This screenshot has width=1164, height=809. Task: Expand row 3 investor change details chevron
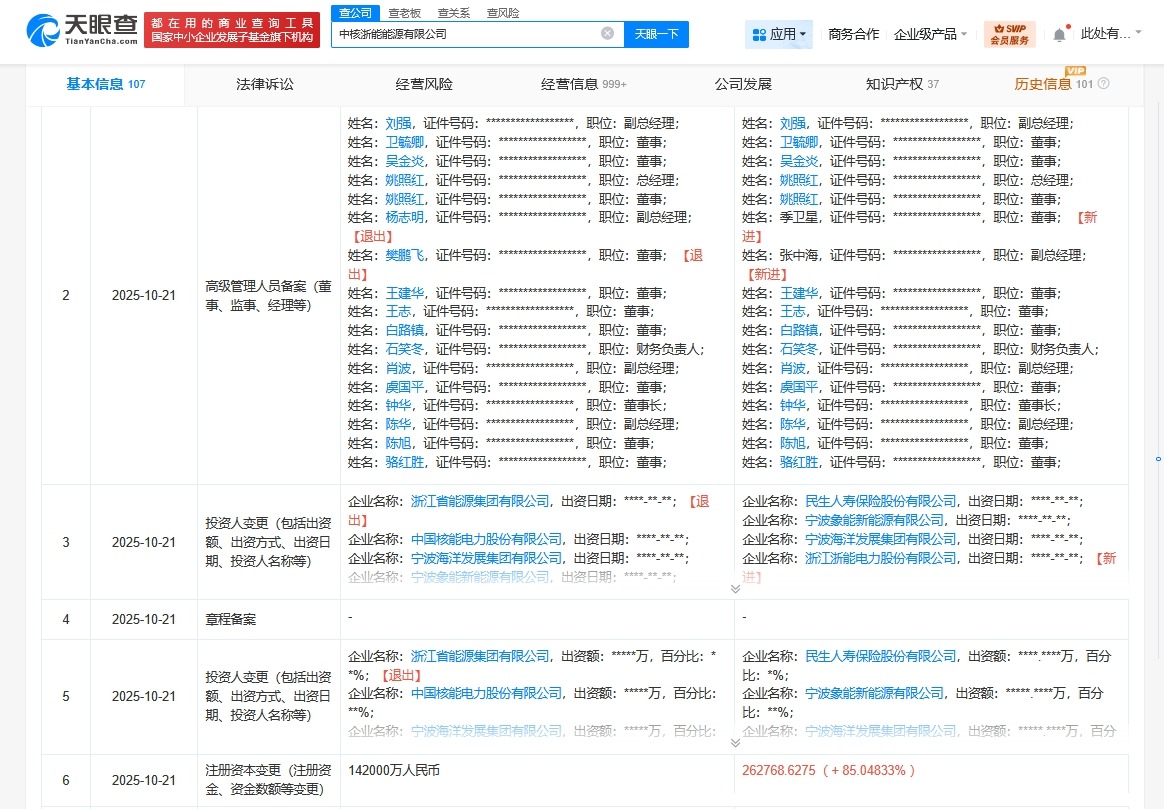coord(735,588)
